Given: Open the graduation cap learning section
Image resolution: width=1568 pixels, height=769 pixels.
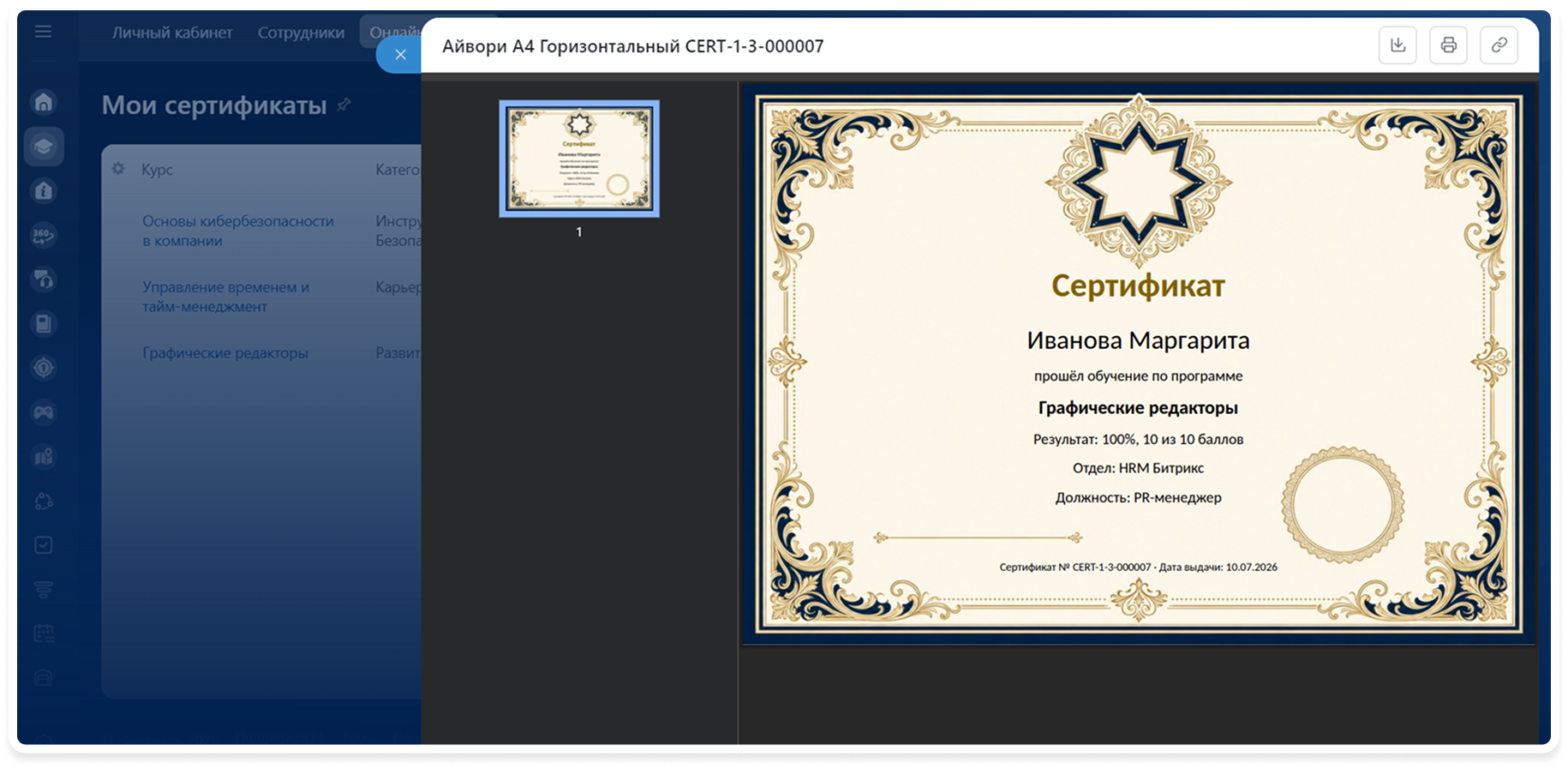Looking at the screenshot, I should [44, 146].
